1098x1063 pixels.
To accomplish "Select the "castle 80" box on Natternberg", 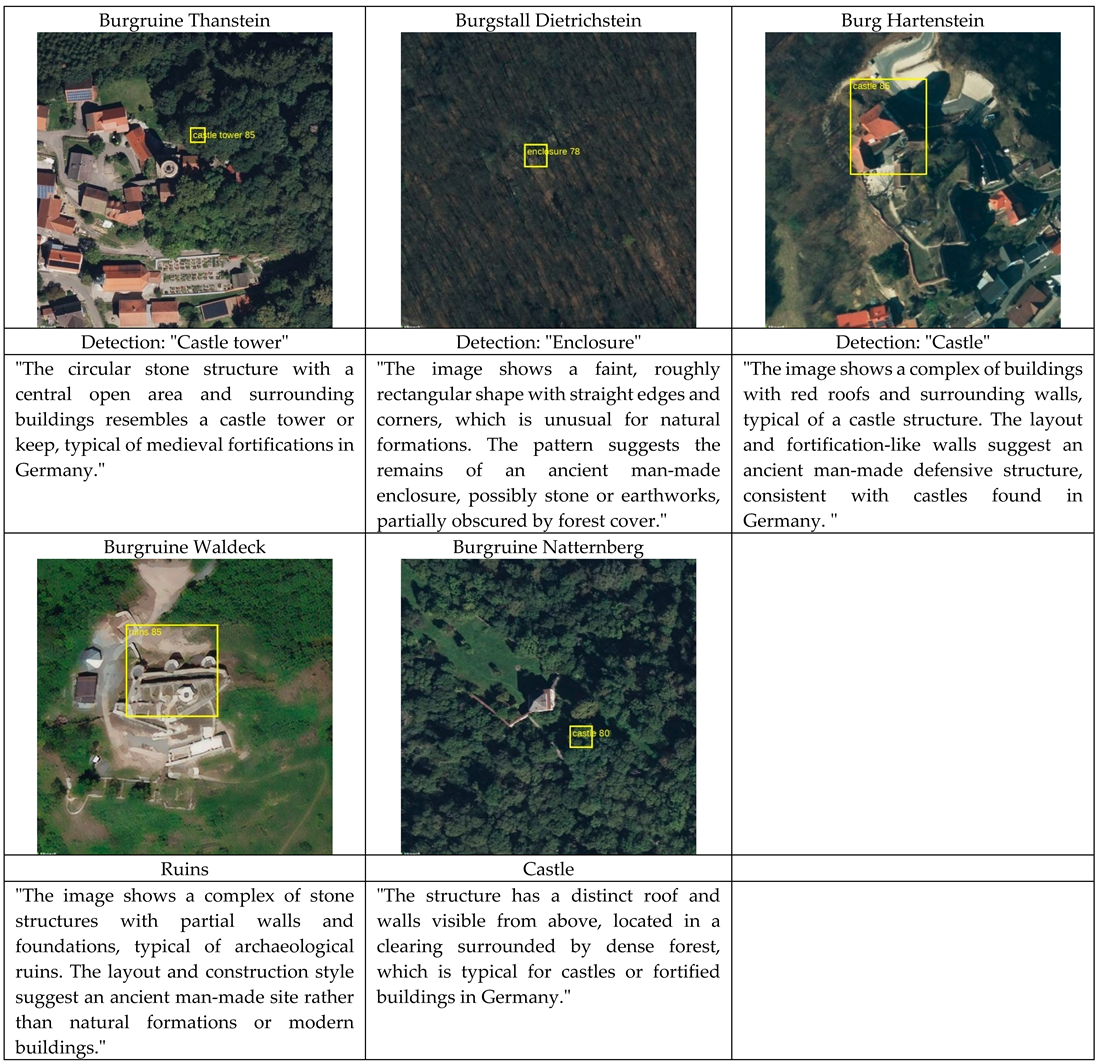I will pos(581,736).
